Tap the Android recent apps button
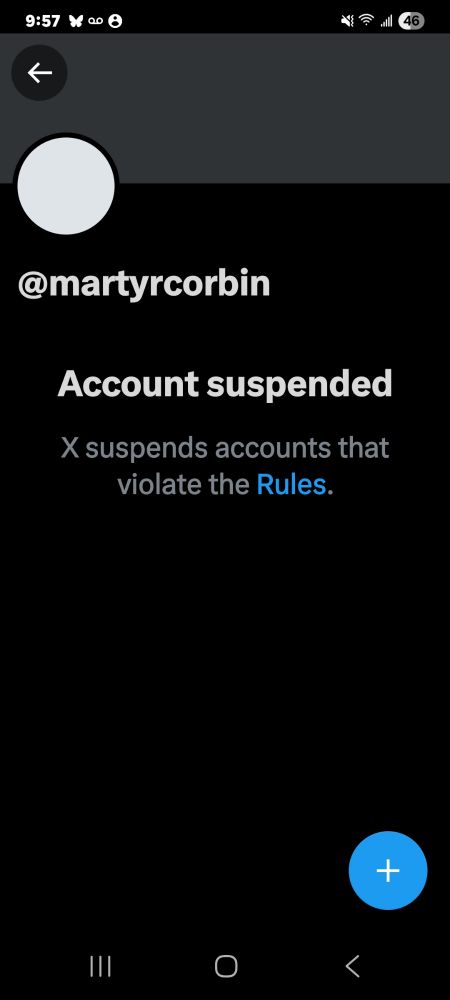 coord(100,966)
